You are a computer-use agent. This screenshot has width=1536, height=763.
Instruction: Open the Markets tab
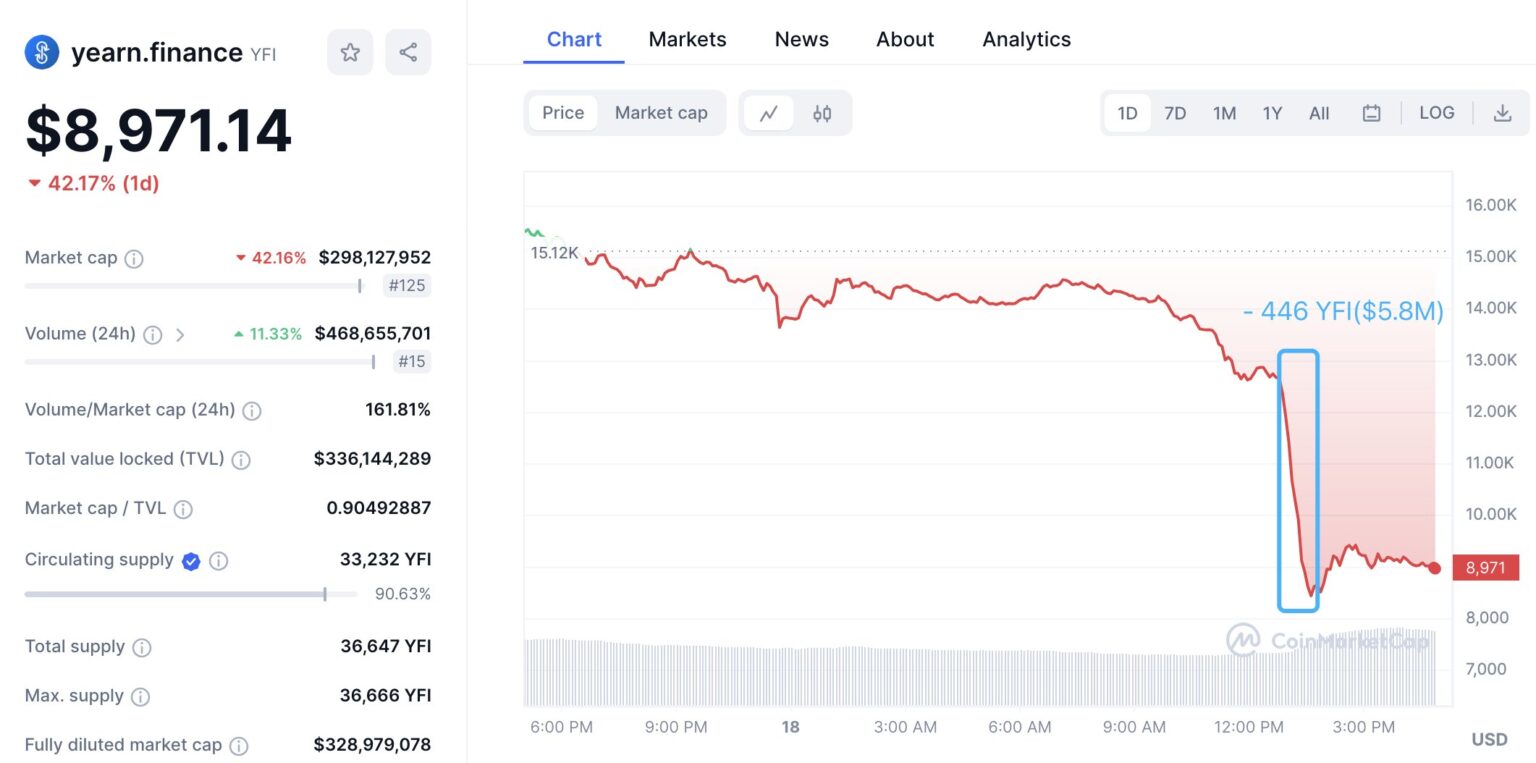pos(687,39)
